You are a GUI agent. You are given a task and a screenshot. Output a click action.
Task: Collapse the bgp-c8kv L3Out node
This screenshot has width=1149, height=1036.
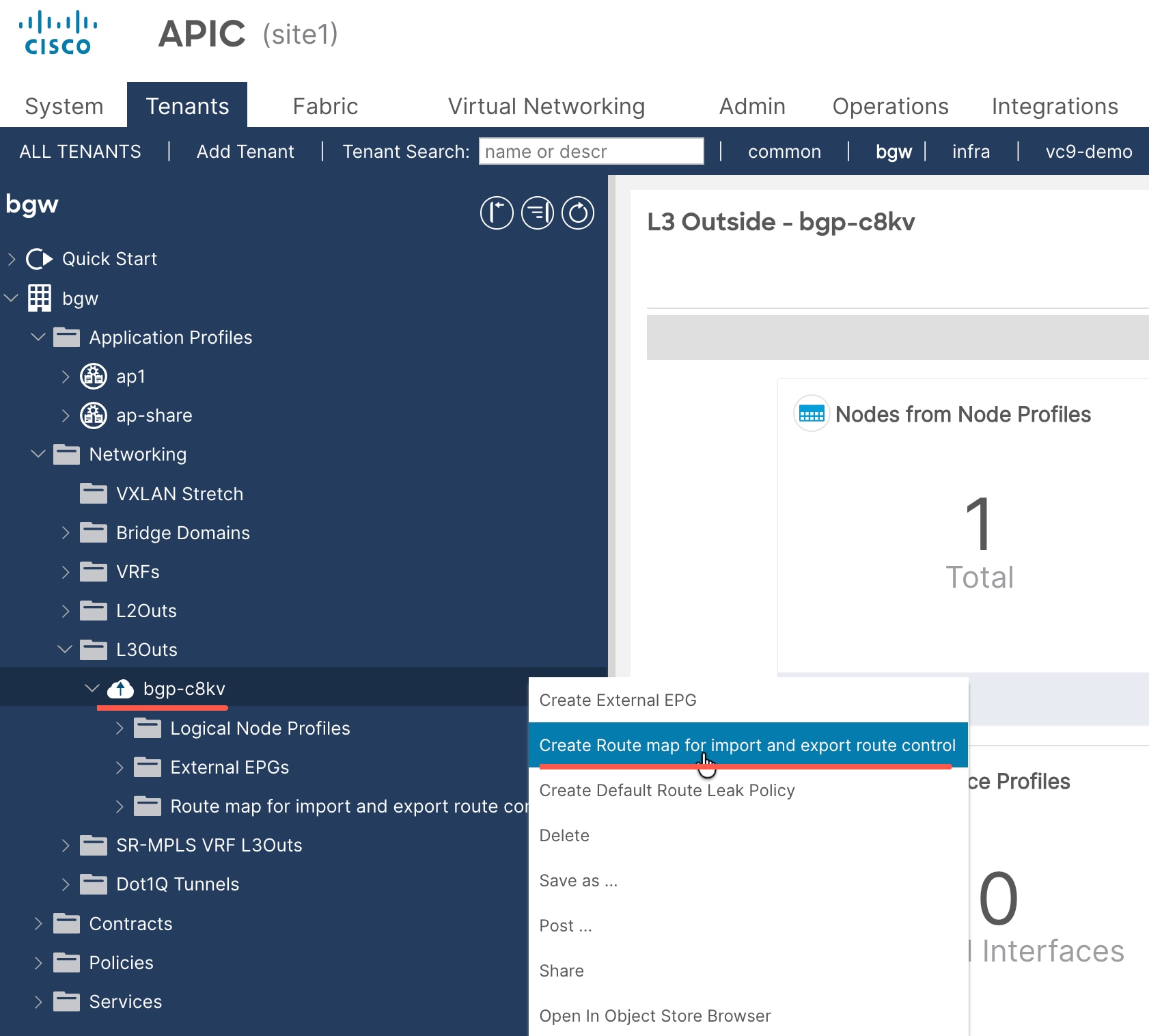pos(92,688)
